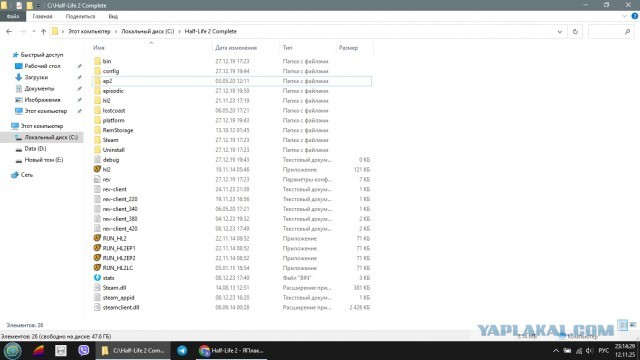
Task: Go up one folder level arrow
Action: point(43,31)
